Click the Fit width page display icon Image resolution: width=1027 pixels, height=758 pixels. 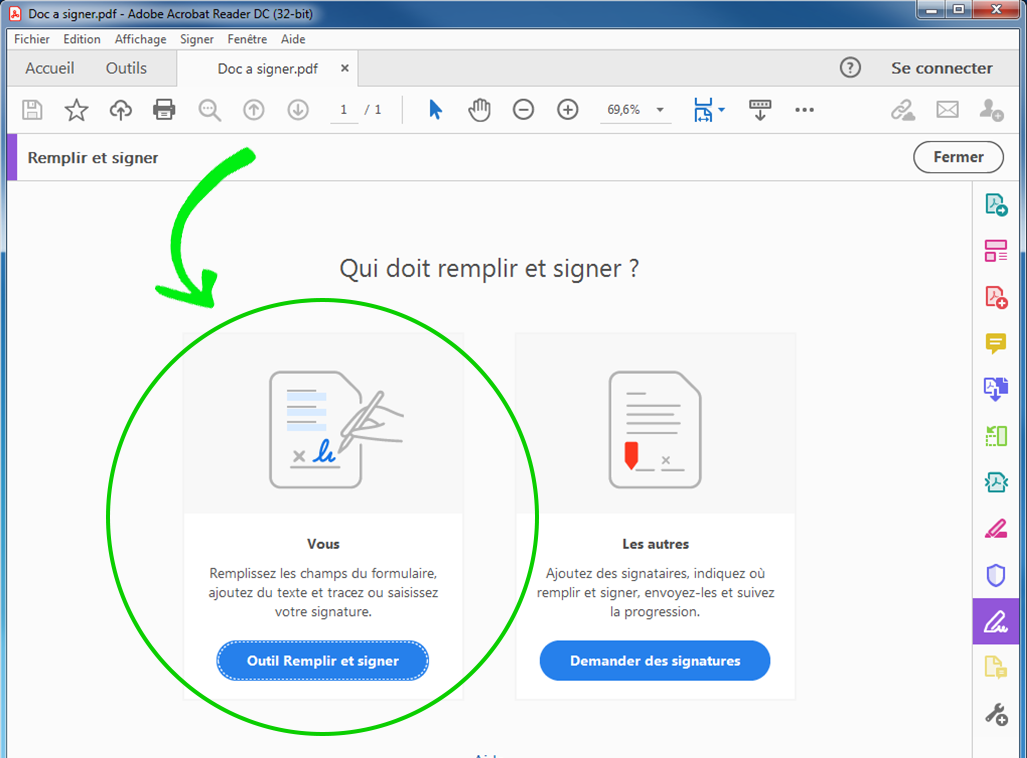click(x=703, y=110)
